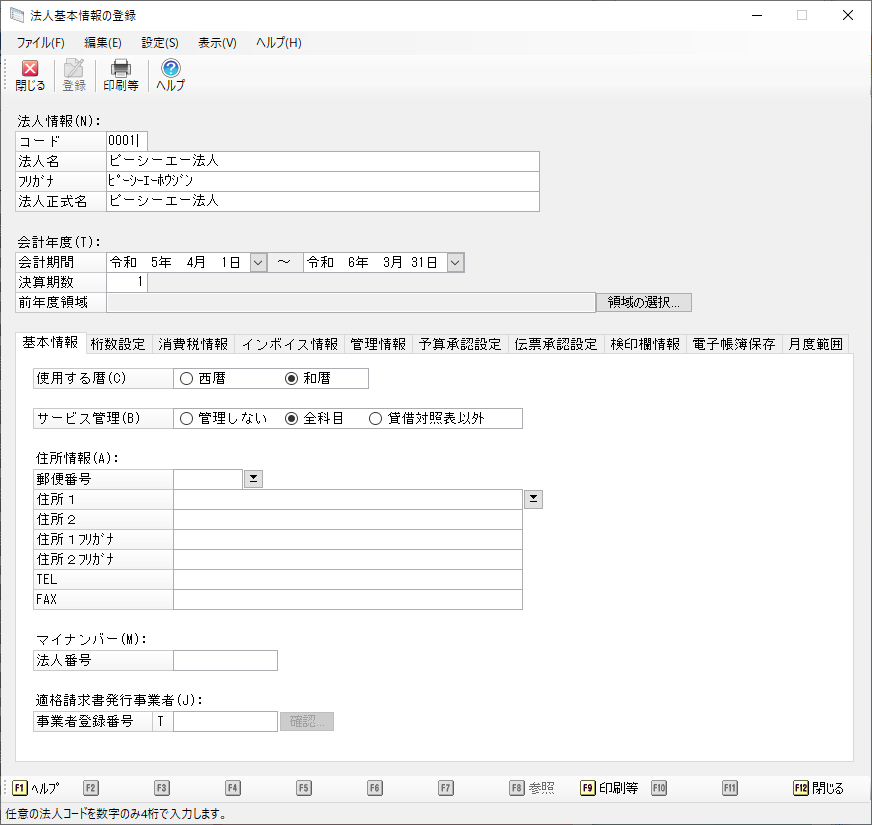Screen dimensions: 872x825
Task: Switch to the 消費税情報 tab
Action: (x=192, y=344)
